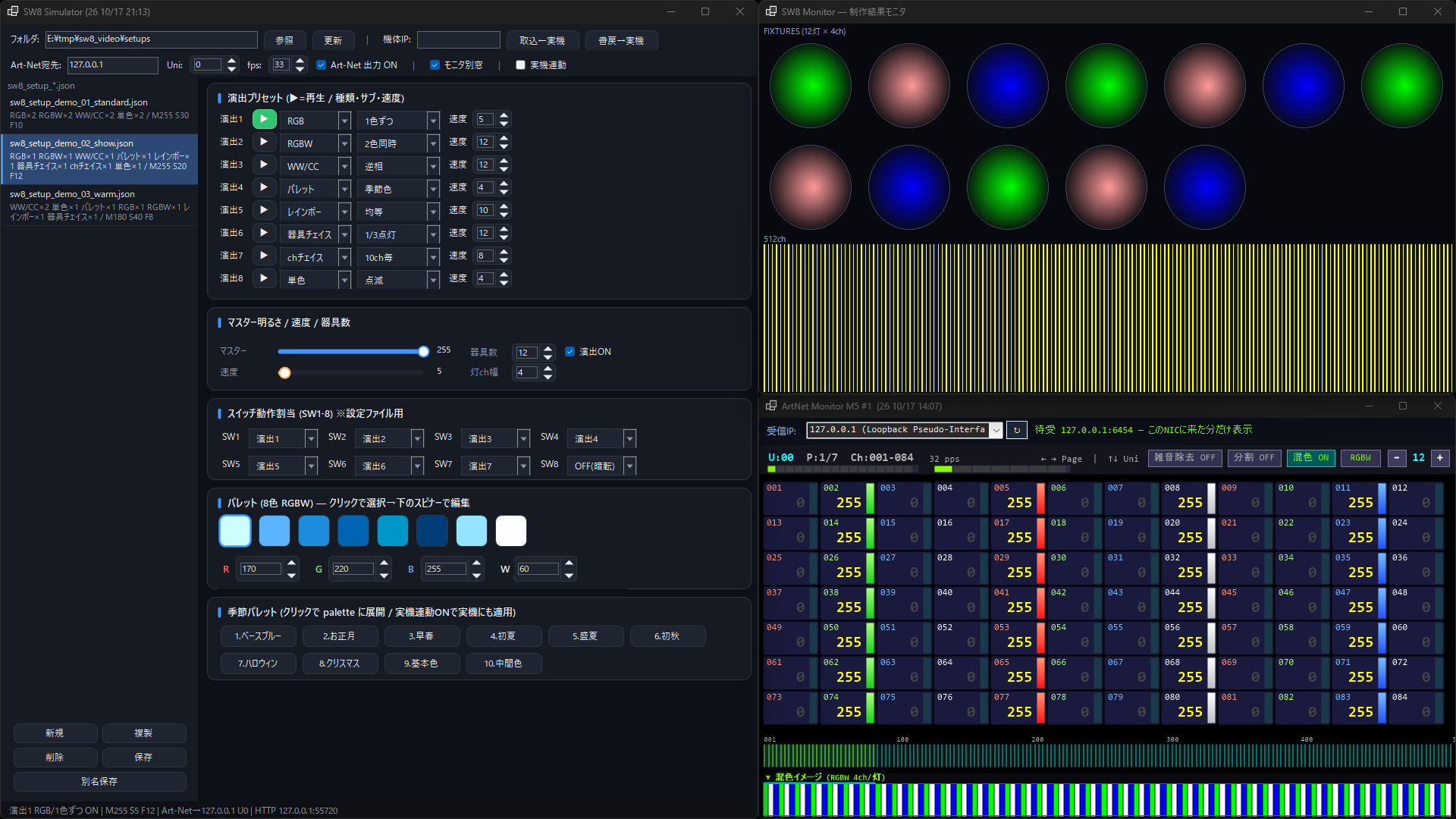Image resolution: width=1456 pixels, height=819 pixels.
Task: Click SW8 Monitor window title icon
Action: tap(771, 11)
